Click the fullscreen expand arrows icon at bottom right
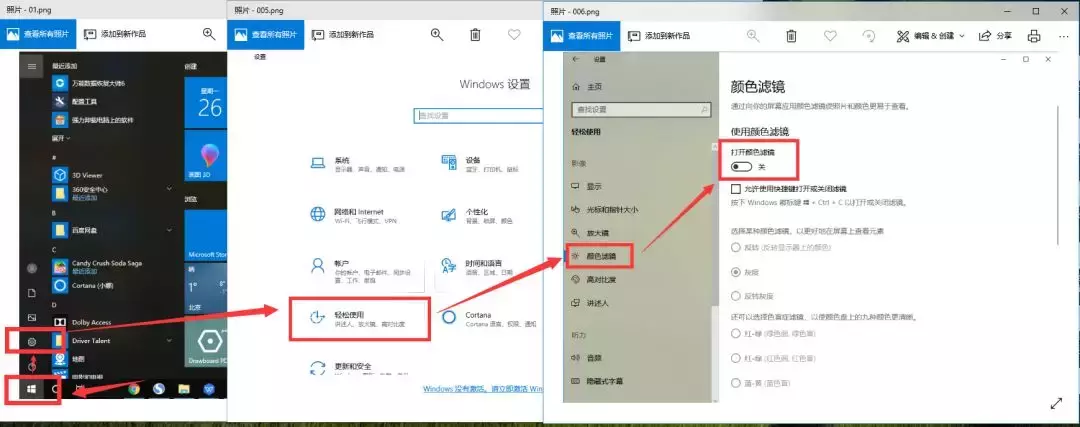The height and width of the screenshot is (427, 1080). [1056, 403]
